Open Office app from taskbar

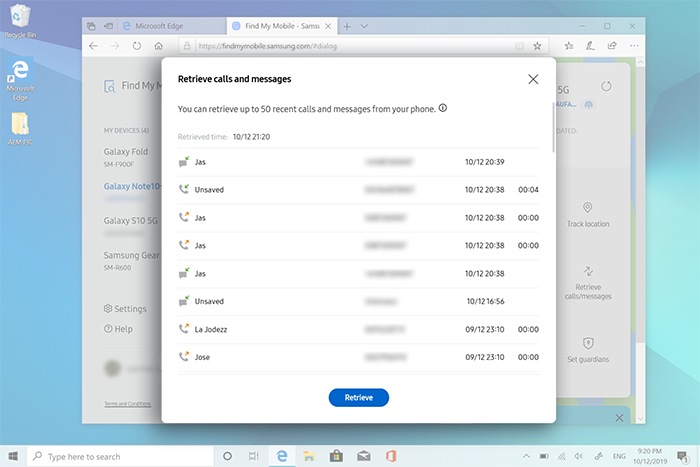391,456
